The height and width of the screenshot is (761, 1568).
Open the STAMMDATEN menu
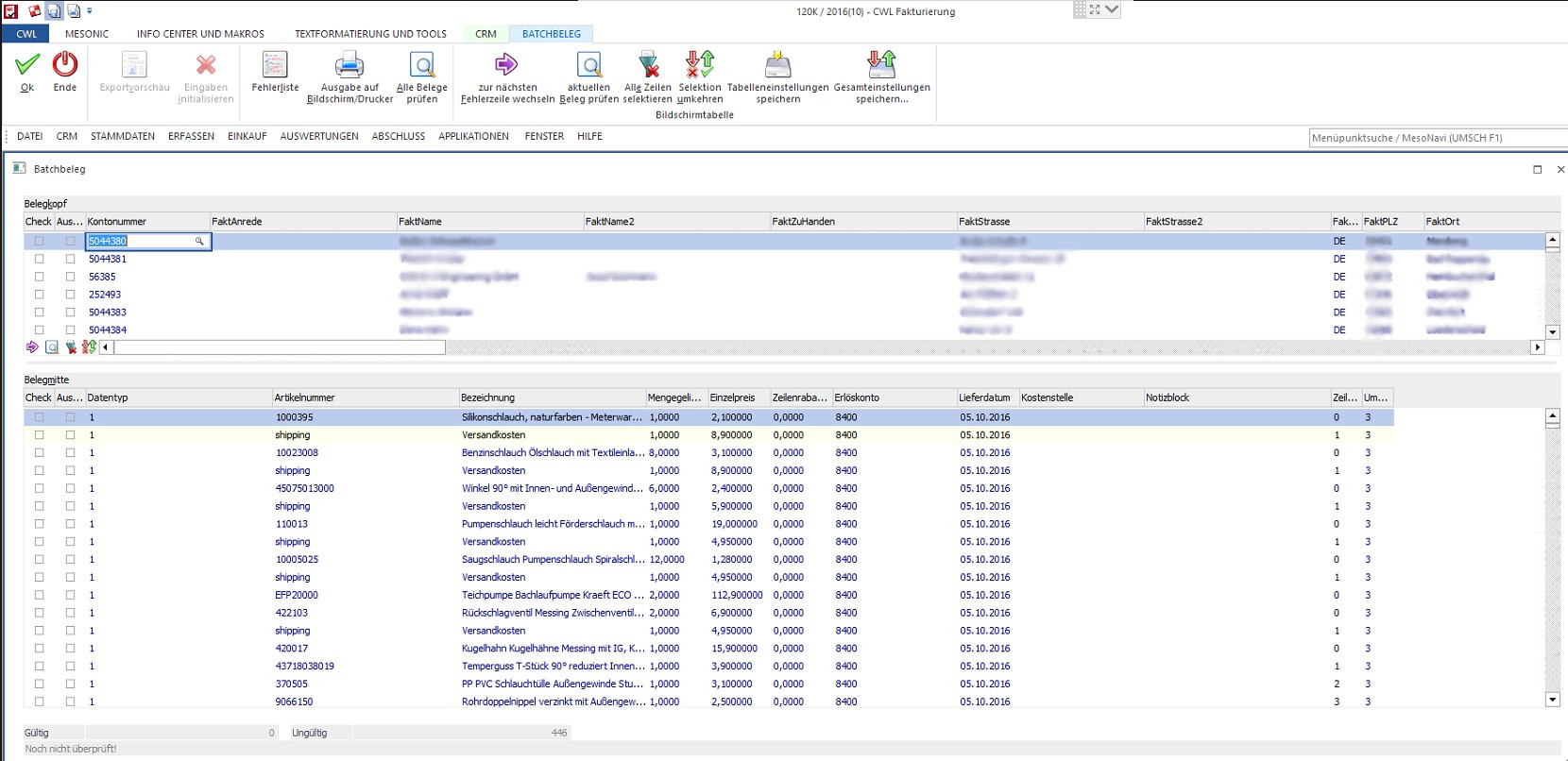pos(123,137)
